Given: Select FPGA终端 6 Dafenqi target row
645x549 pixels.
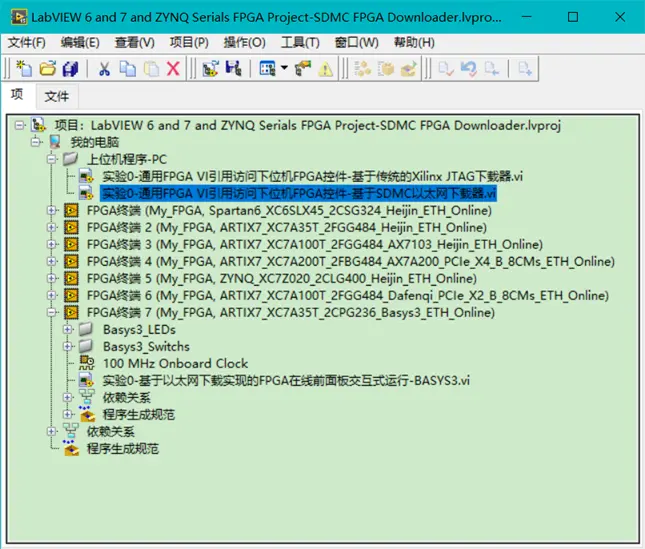Looking at the screenshot, I should (x=348, y=296).
